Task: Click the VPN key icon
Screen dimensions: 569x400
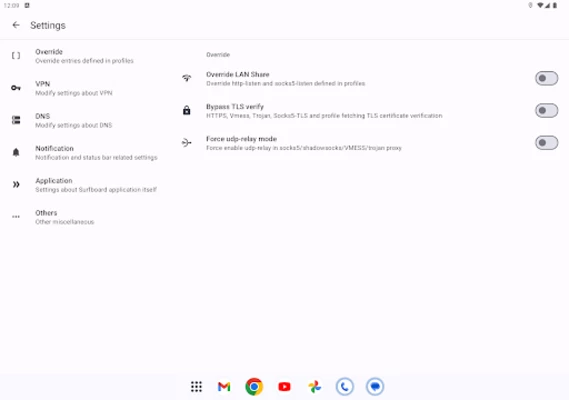Action: coord(16,88)
